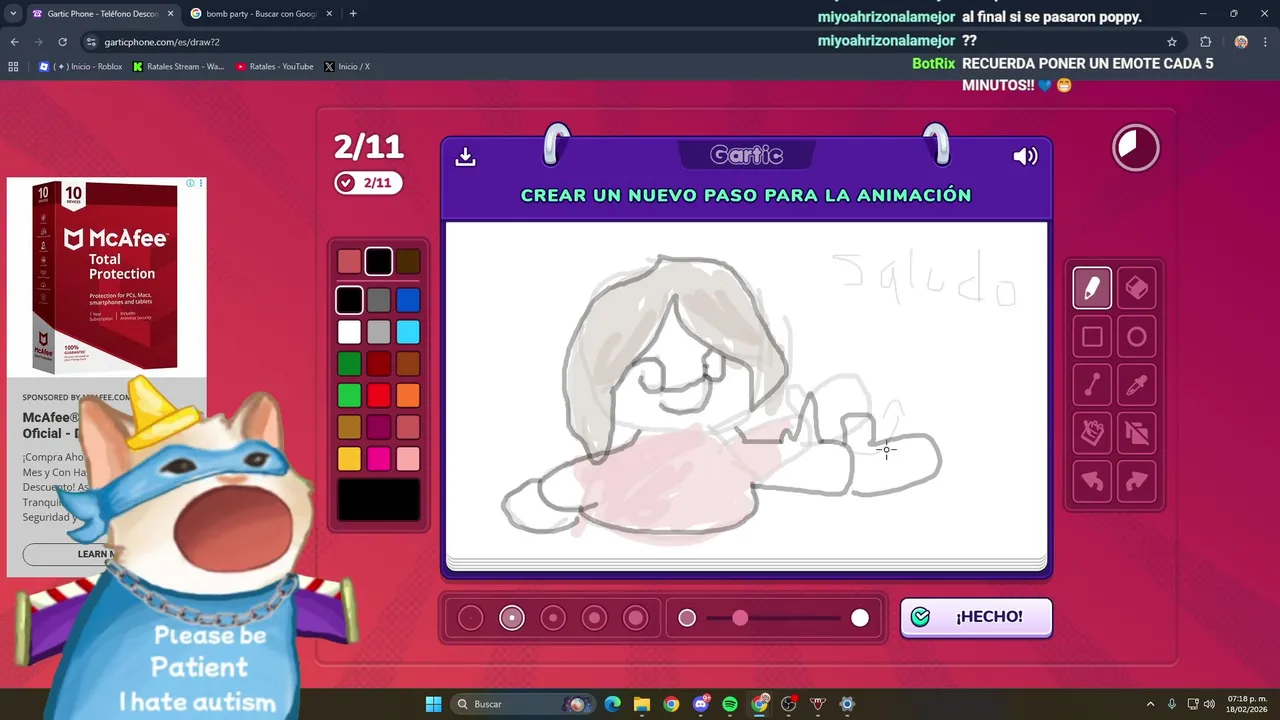Open the volume tray icon
The width and height of the screenshot is (1280, 720).
point(1209,704)
